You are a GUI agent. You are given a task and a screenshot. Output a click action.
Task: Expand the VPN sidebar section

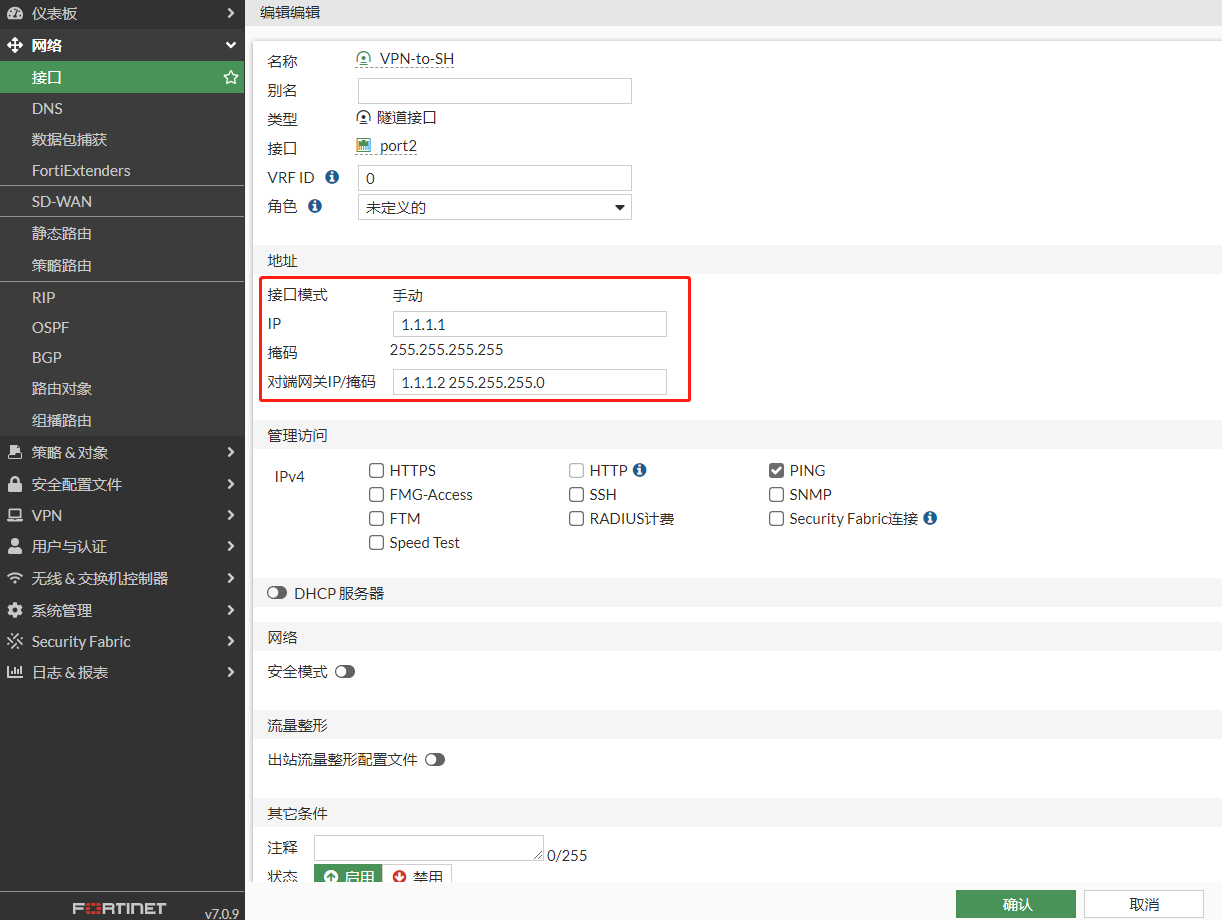pyautogui.click(x=120, y=515)
